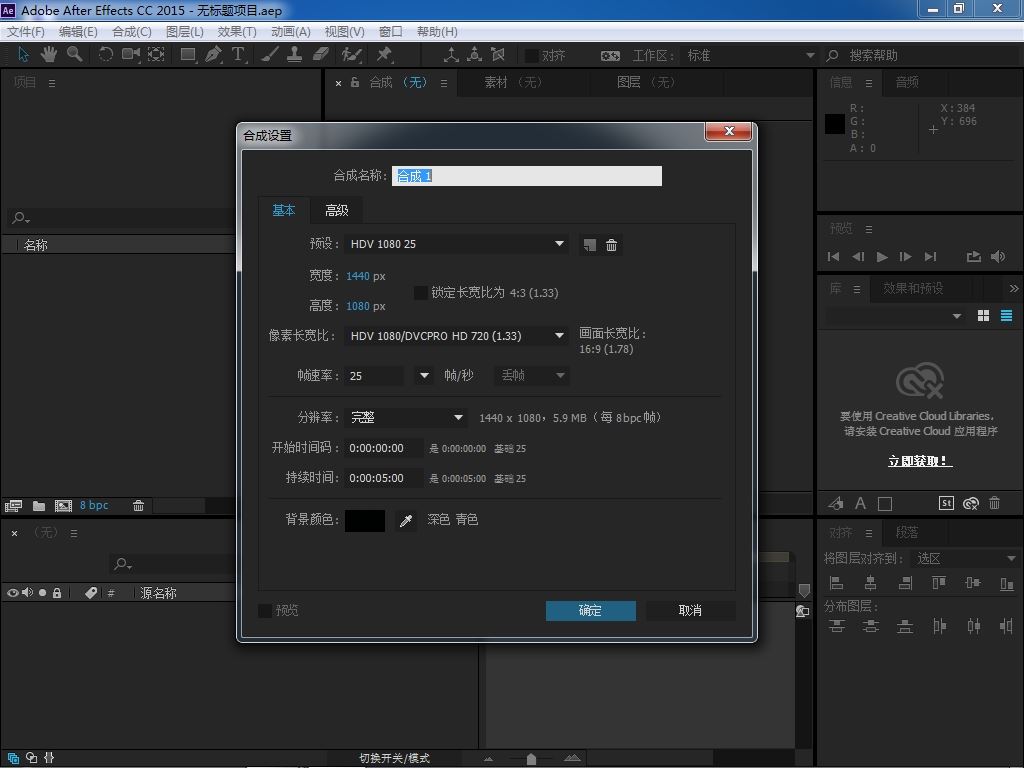
Task: Open the 预设 HDV 1080 25 dropdown
Action: point(455,244)
